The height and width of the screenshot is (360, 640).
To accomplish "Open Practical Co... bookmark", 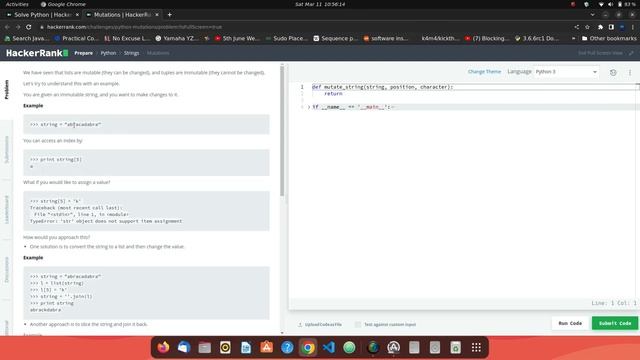I will 76,38.
